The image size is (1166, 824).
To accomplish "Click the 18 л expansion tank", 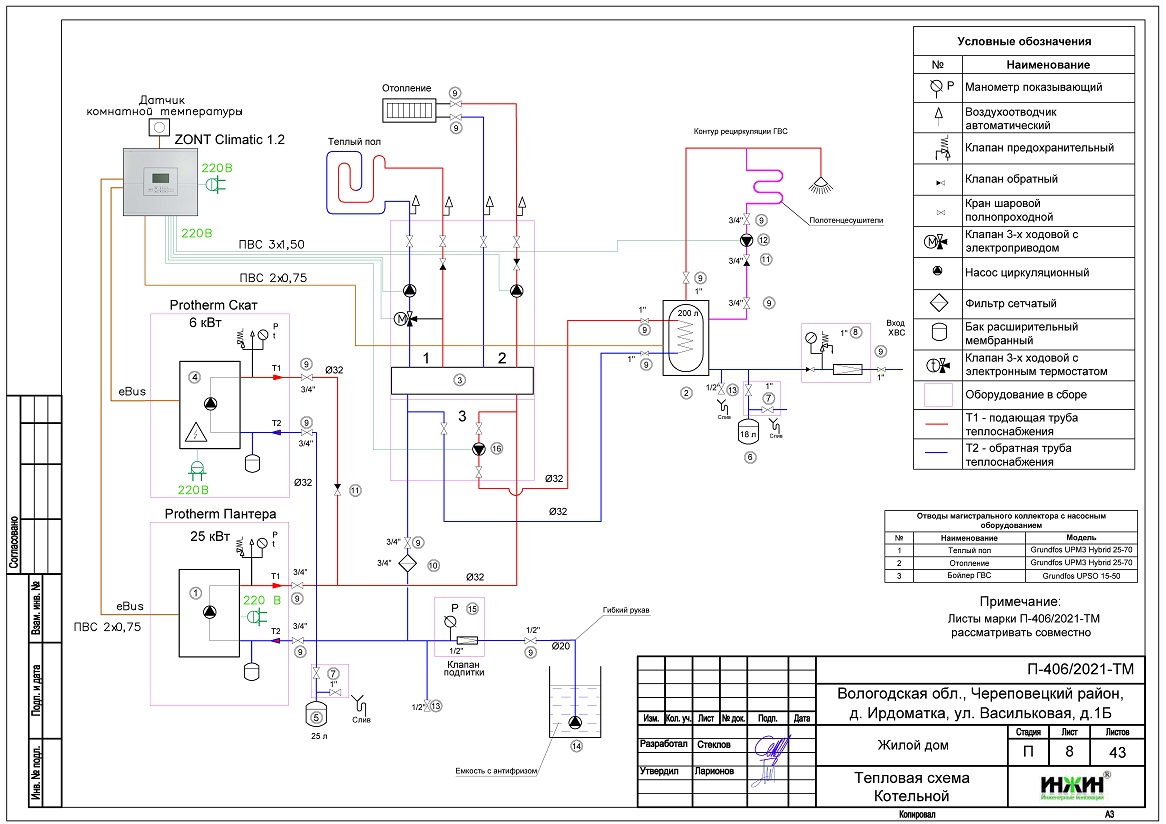I will coord(748,433).
